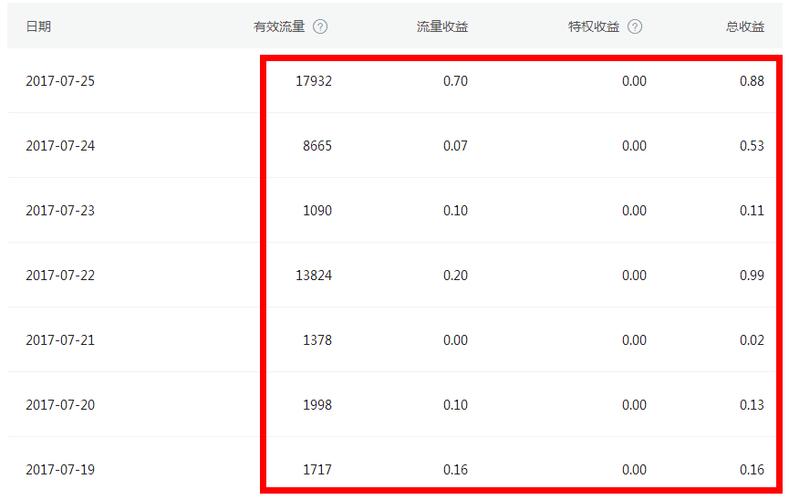
Task: Click the traffic value 8665
Action: pyautogui.click(x=317, y=146)
